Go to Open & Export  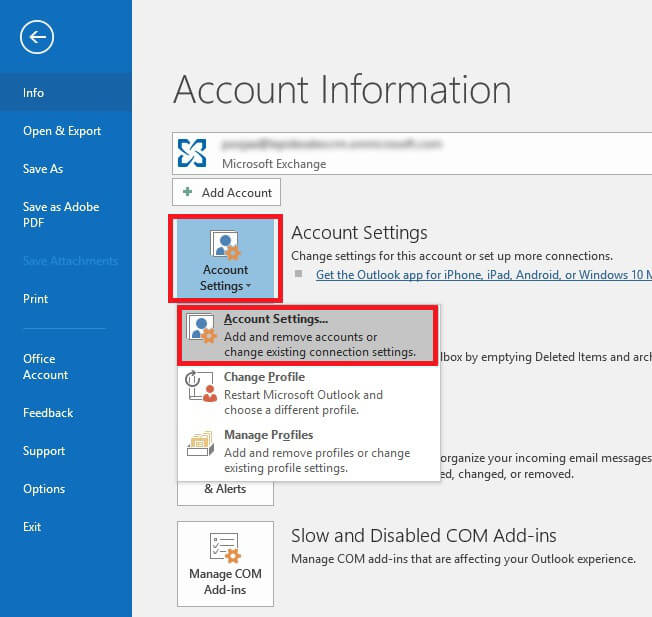62,131
